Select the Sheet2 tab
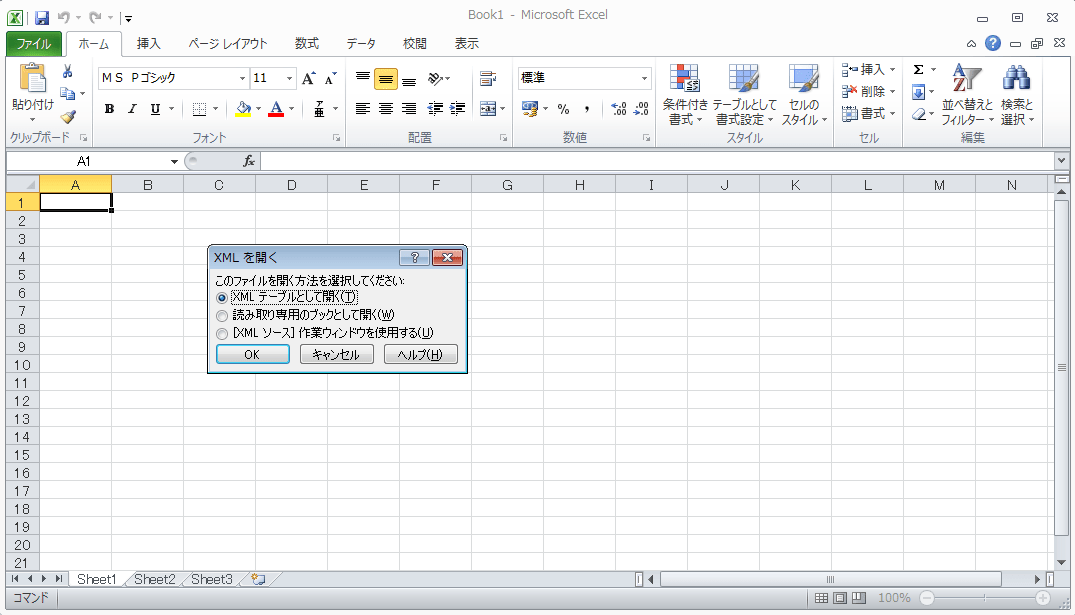 154,579
